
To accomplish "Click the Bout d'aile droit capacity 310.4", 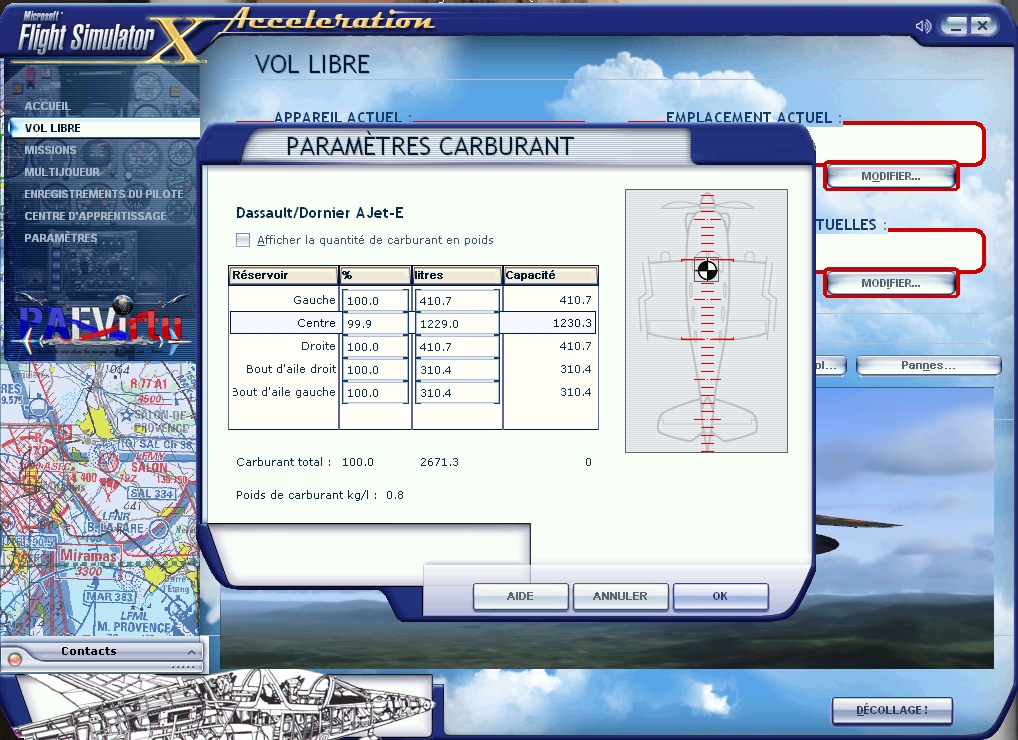I will [575, 369].
